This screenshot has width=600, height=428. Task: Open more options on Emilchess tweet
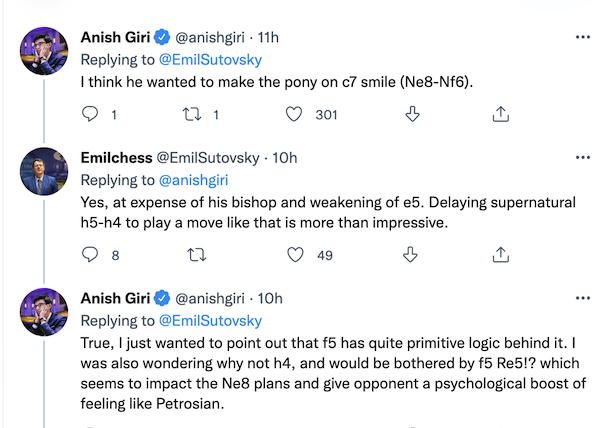point(583,158)
